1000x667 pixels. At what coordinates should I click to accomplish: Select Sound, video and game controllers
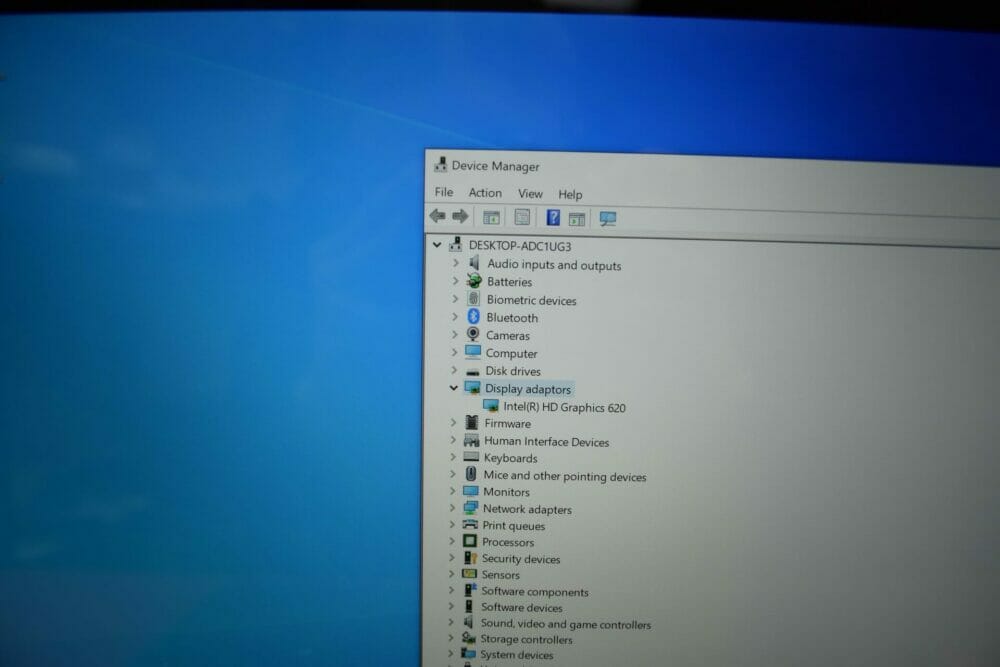[566, 624]
